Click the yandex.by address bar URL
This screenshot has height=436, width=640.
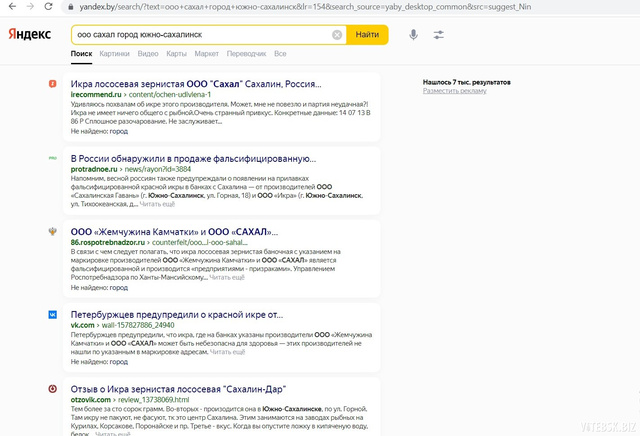point(305,7)
